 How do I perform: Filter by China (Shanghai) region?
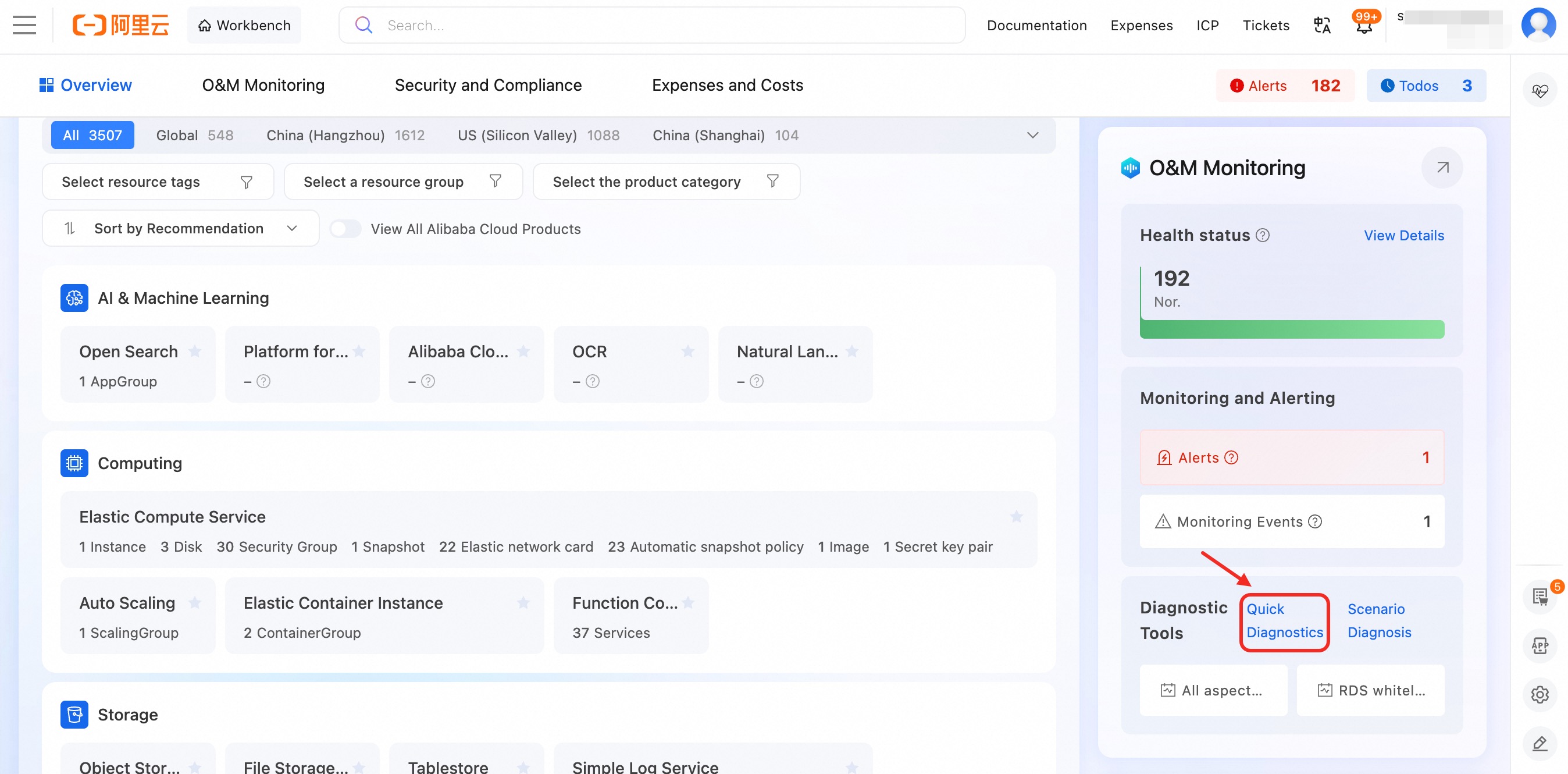(x=726, y=135)
